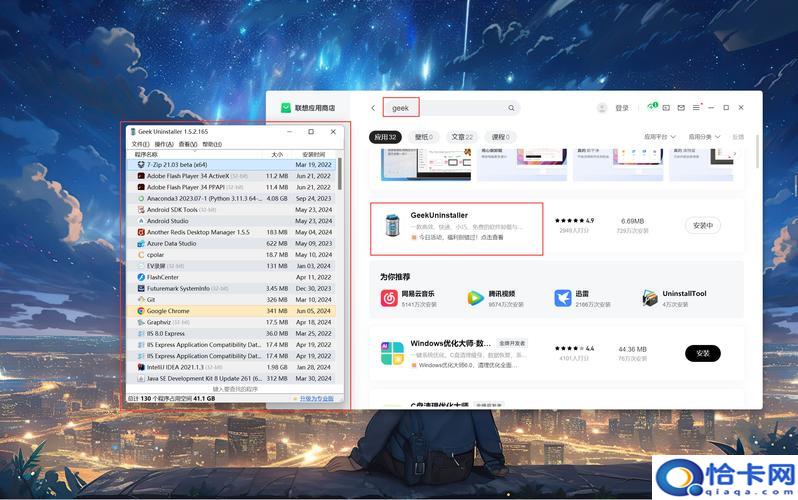Click the 键入要查找的程序 search field

(x=235, y=389)
